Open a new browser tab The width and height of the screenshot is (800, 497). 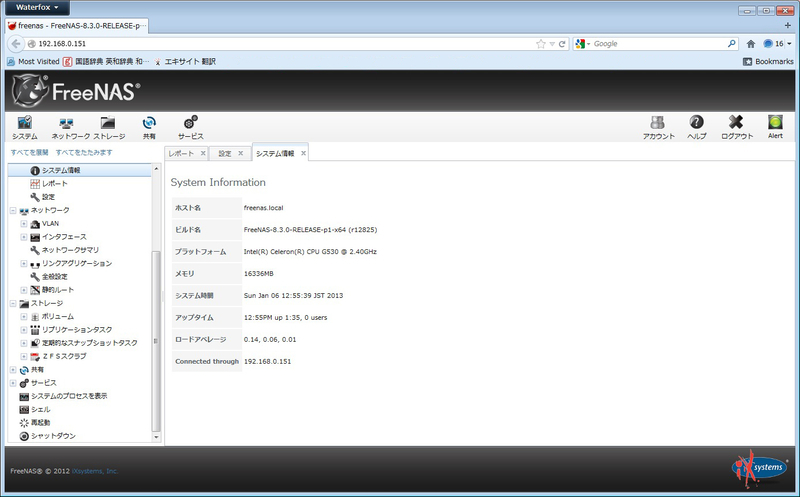pyautogui.click(x=788, y=25)
